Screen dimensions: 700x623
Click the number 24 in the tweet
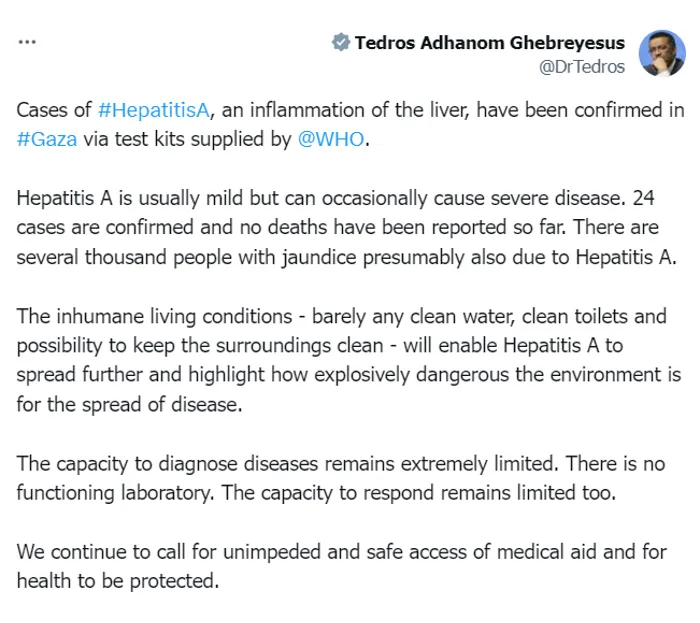643,198
